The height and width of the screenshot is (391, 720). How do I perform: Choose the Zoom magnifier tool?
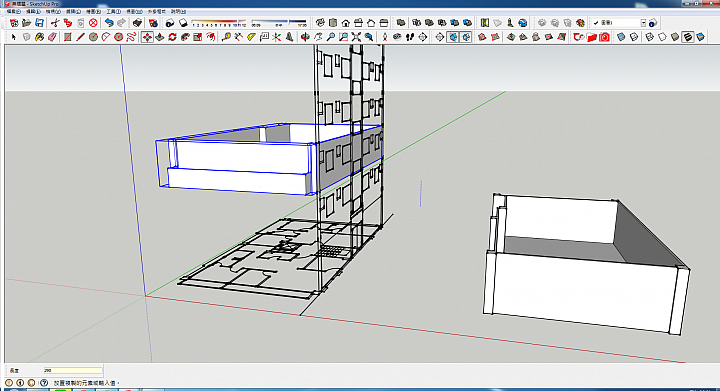(x=331, y=37)
